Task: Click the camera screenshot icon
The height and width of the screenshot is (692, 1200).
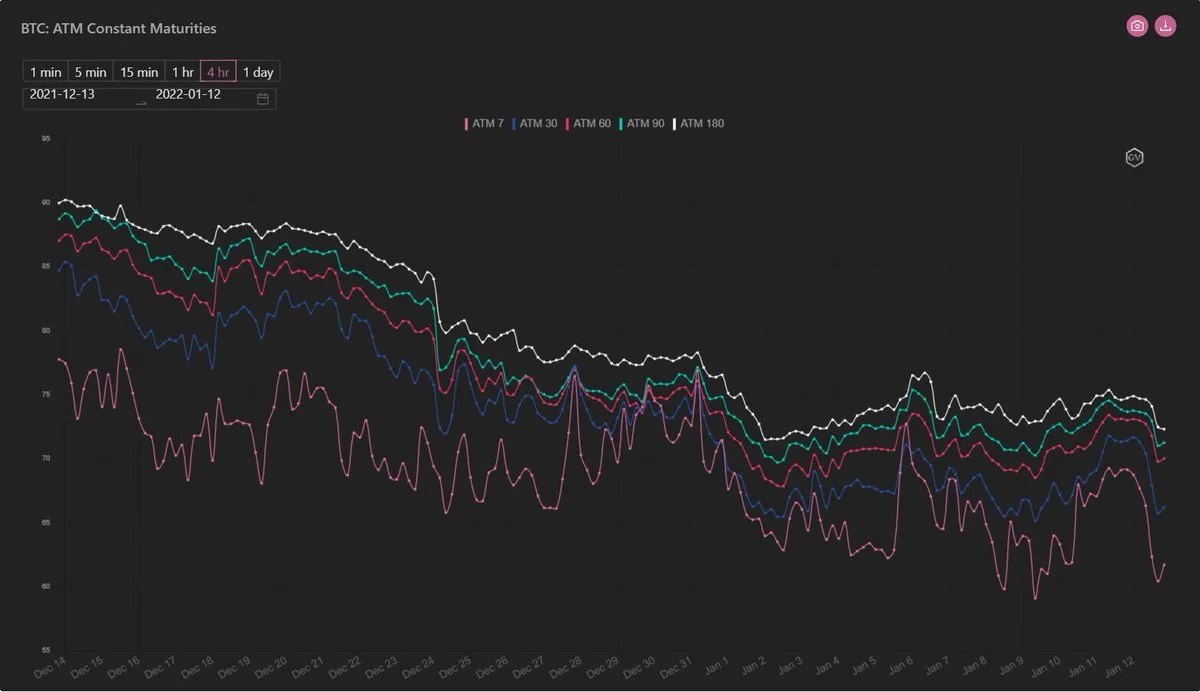Action: click(x=1137, y=27)
